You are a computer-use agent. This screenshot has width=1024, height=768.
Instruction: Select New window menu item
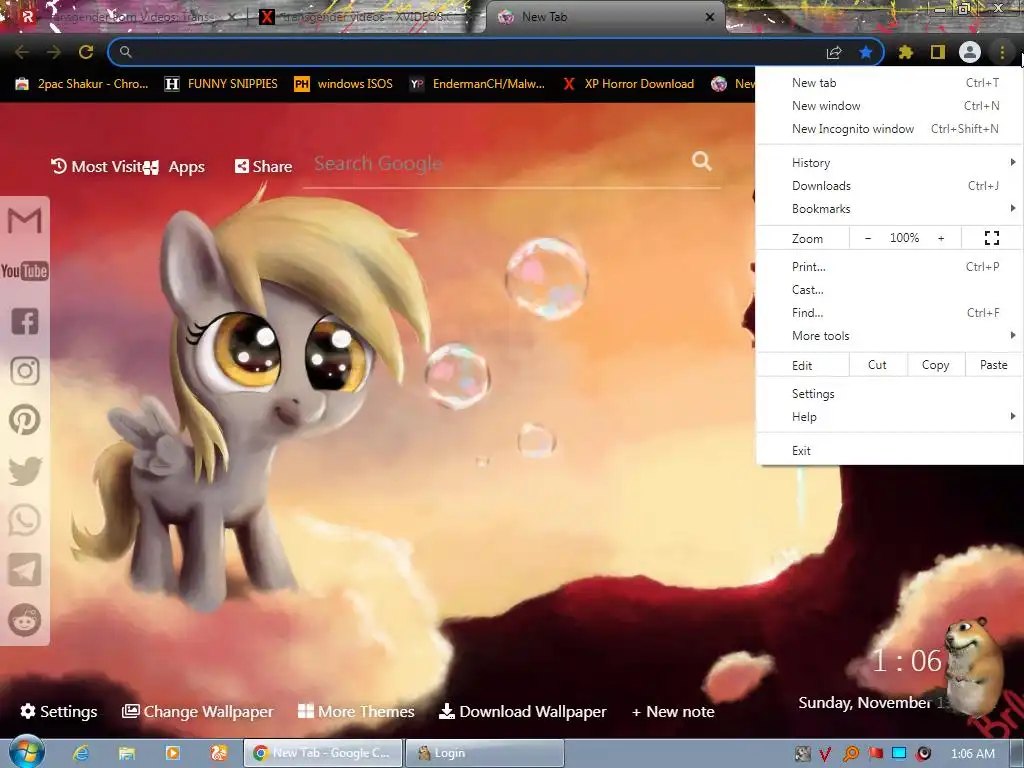coord(889,106)
